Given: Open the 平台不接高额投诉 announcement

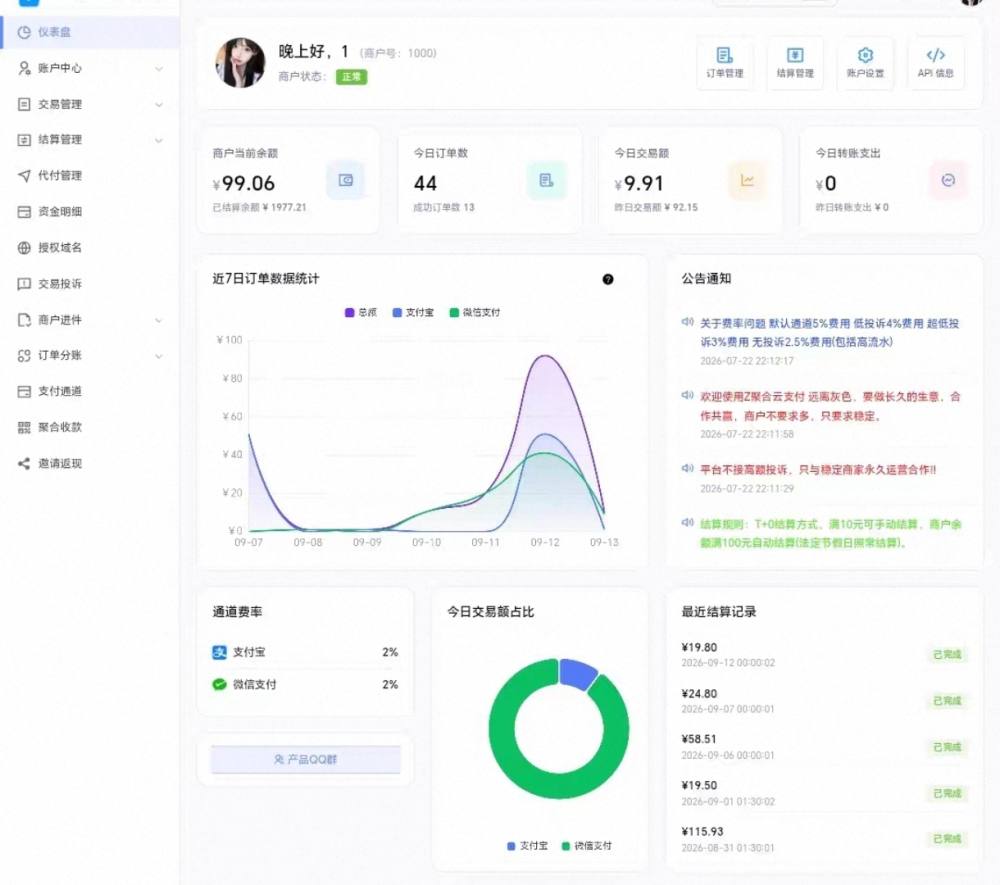Looking at the screenshot, I should click(818, 470).
